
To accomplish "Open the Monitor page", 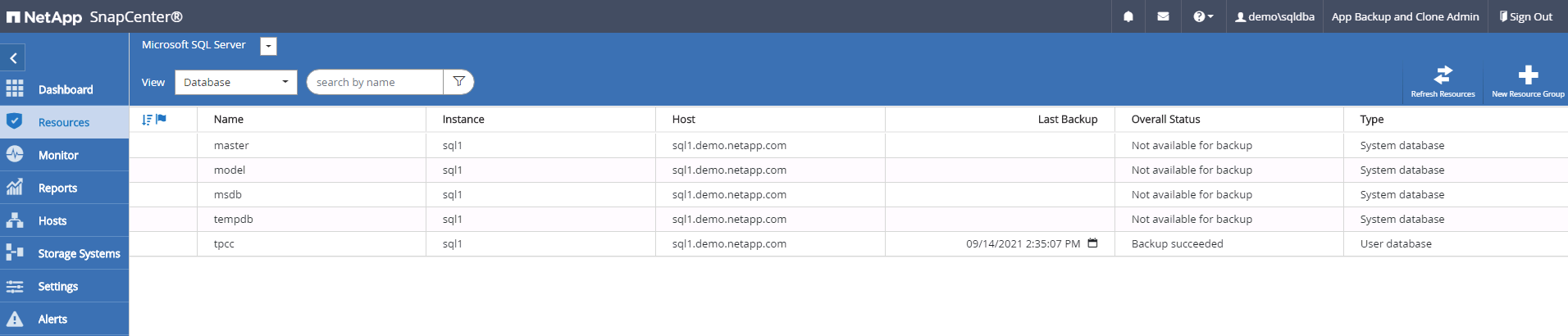I will pyautogui.click(x=58, y=155).
